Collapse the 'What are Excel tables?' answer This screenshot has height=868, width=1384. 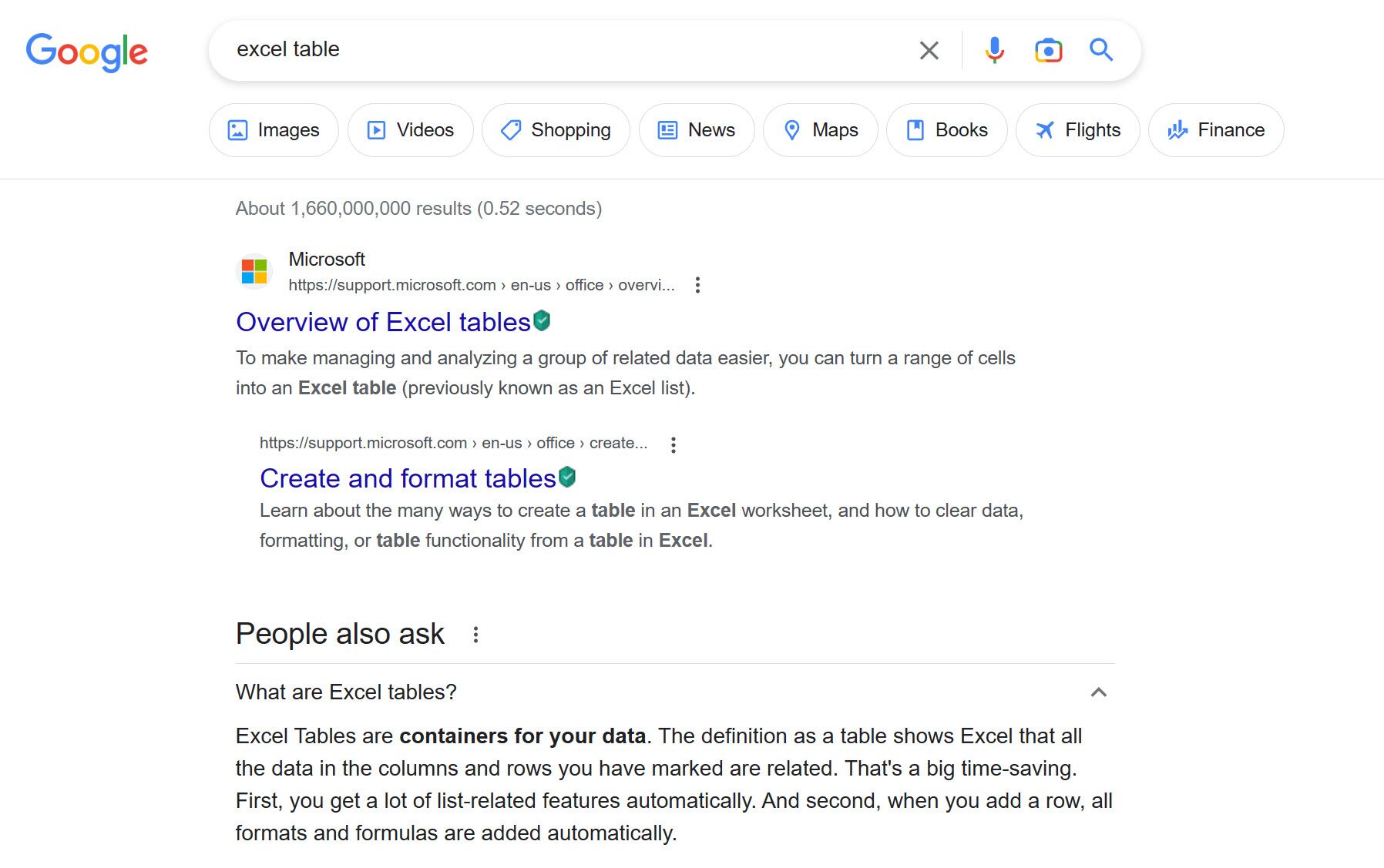(x=1100, y=692)
